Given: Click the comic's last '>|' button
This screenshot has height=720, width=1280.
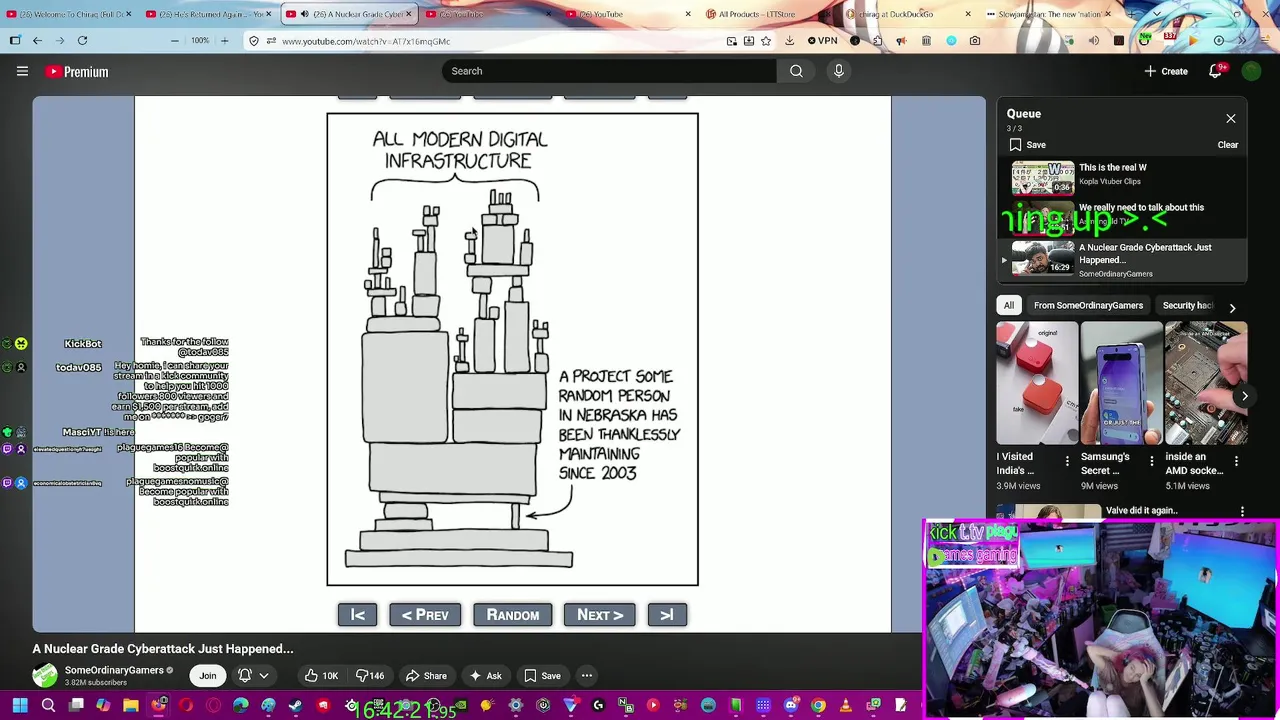Looking at the screenshot, I should coord(667,615).
